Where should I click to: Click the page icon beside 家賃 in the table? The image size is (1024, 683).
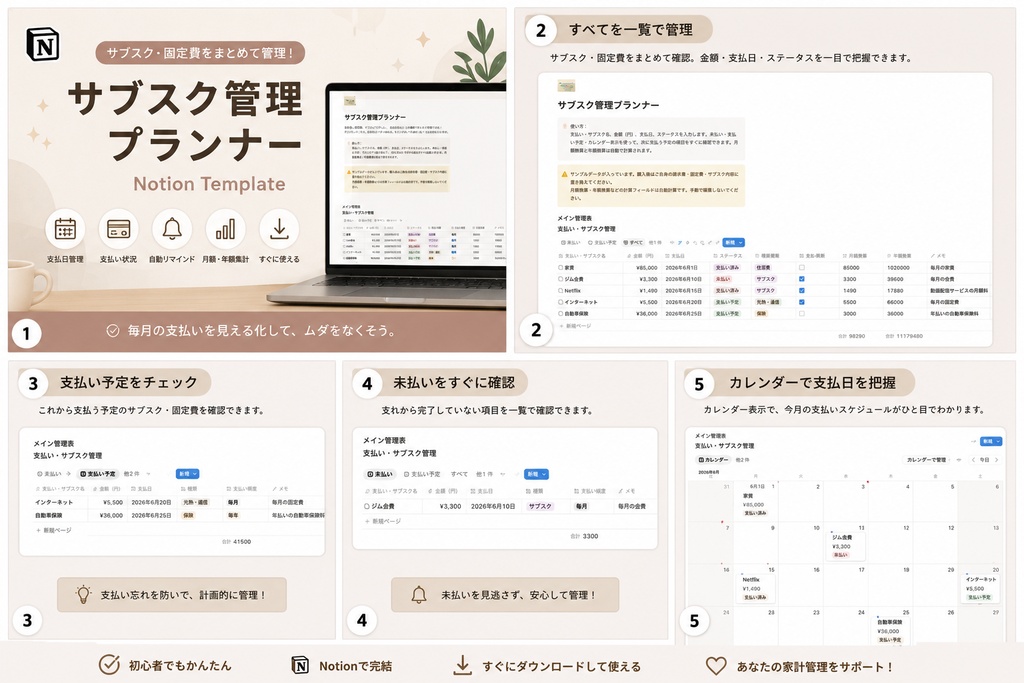561,268
